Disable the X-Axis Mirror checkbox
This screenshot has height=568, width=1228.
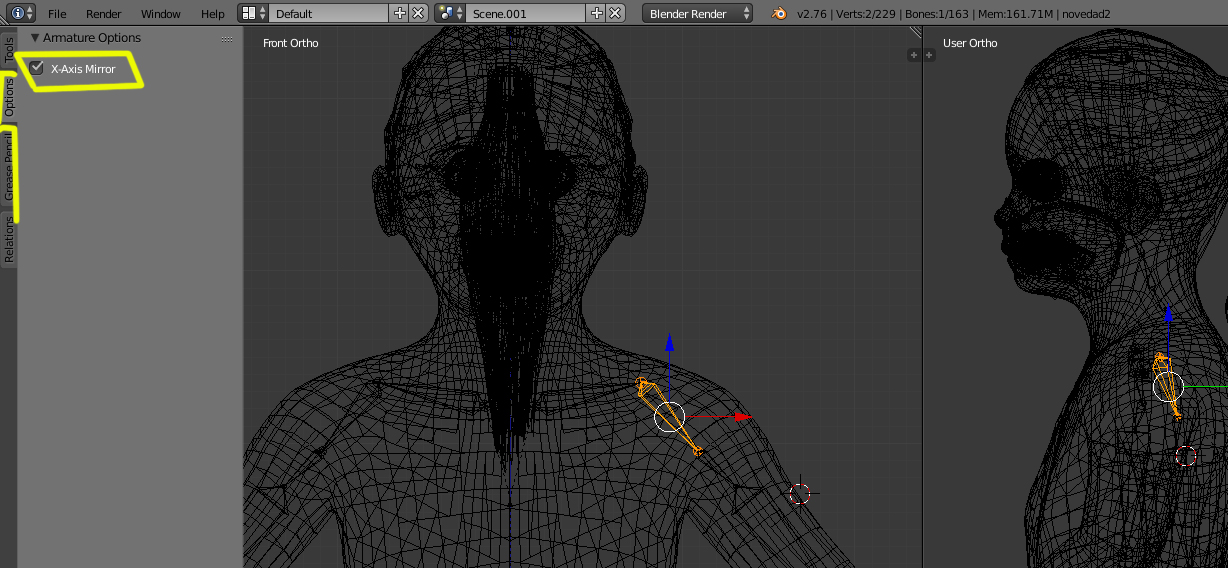point(37,68)
